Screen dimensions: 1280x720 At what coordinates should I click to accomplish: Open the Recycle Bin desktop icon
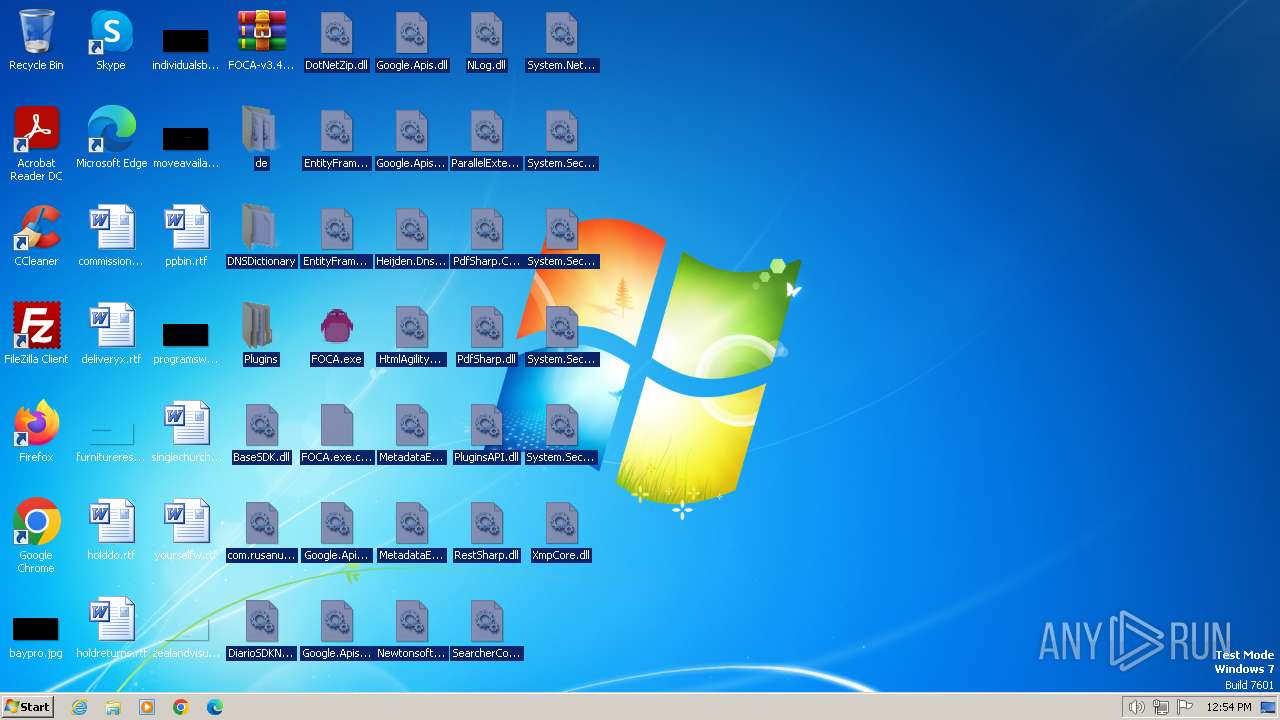tap(36, 40)
